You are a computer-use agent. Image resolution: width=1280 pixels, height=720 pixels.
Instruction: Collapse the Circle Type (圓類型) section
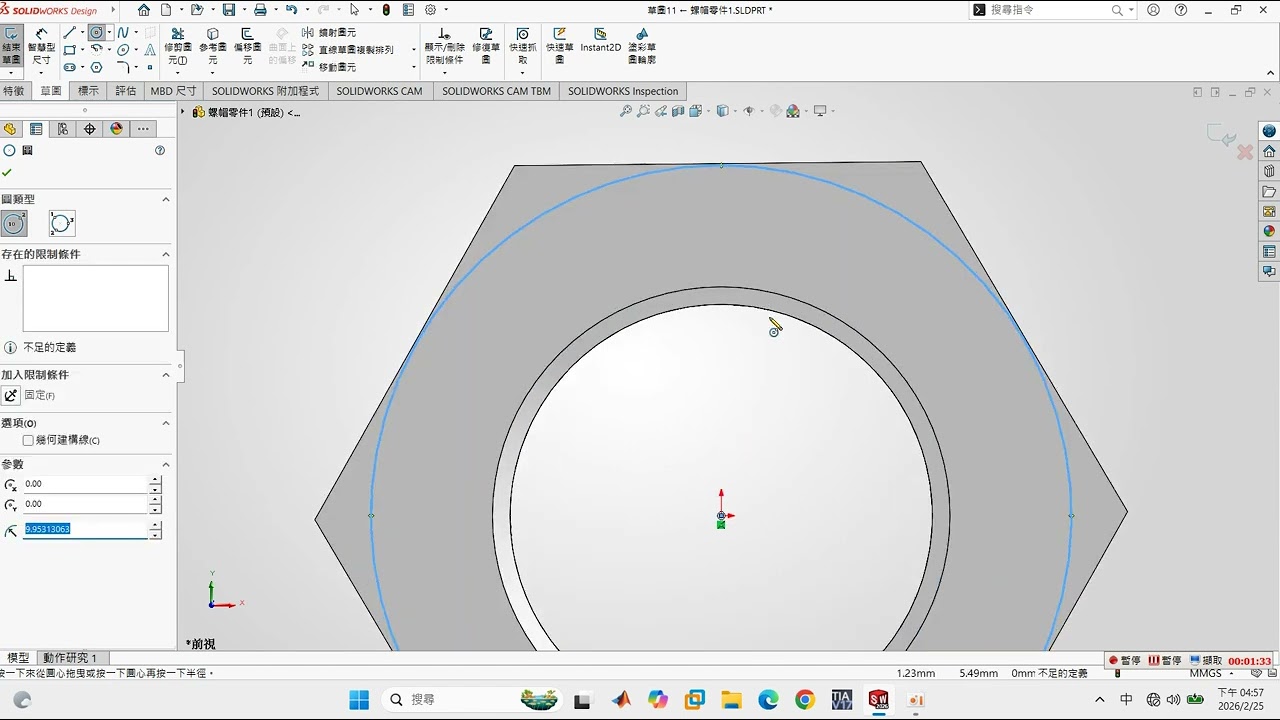166,199
